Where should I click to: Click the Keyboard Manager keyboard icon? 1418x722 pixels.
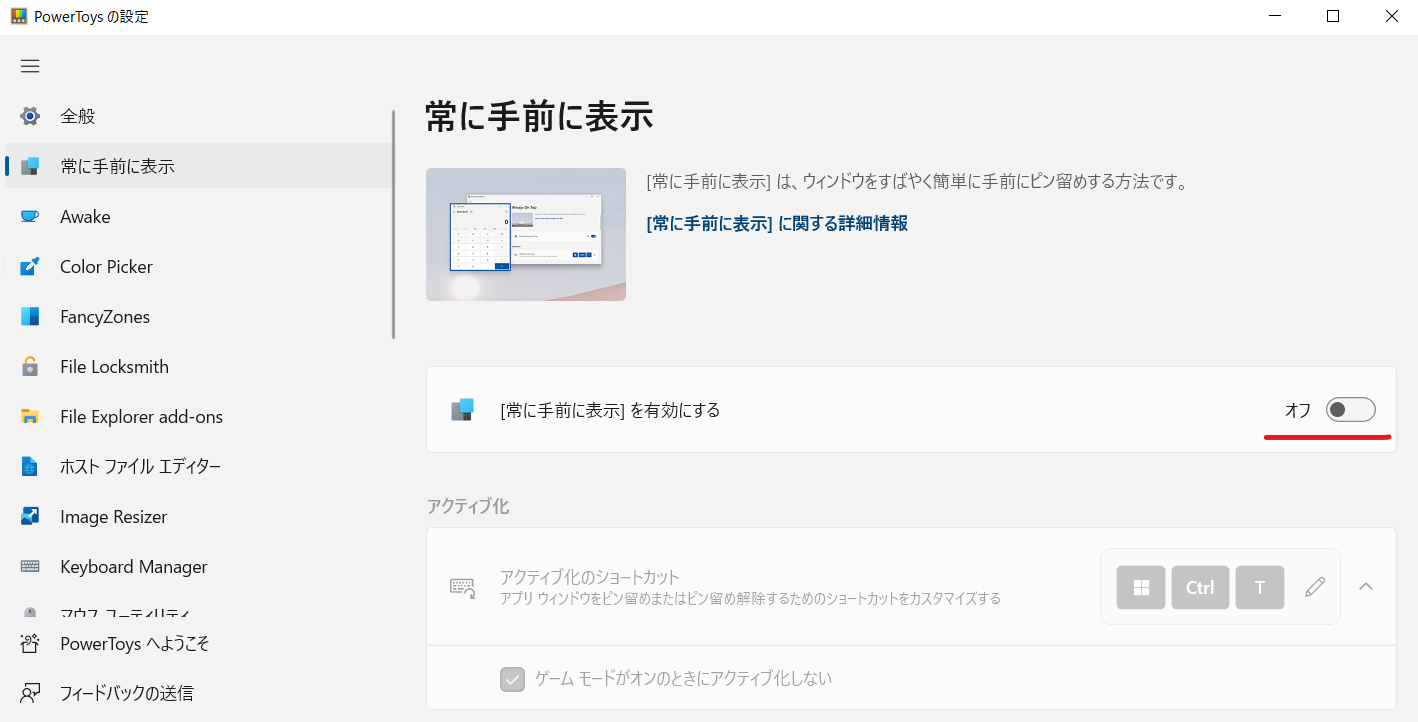pos(30,566)
